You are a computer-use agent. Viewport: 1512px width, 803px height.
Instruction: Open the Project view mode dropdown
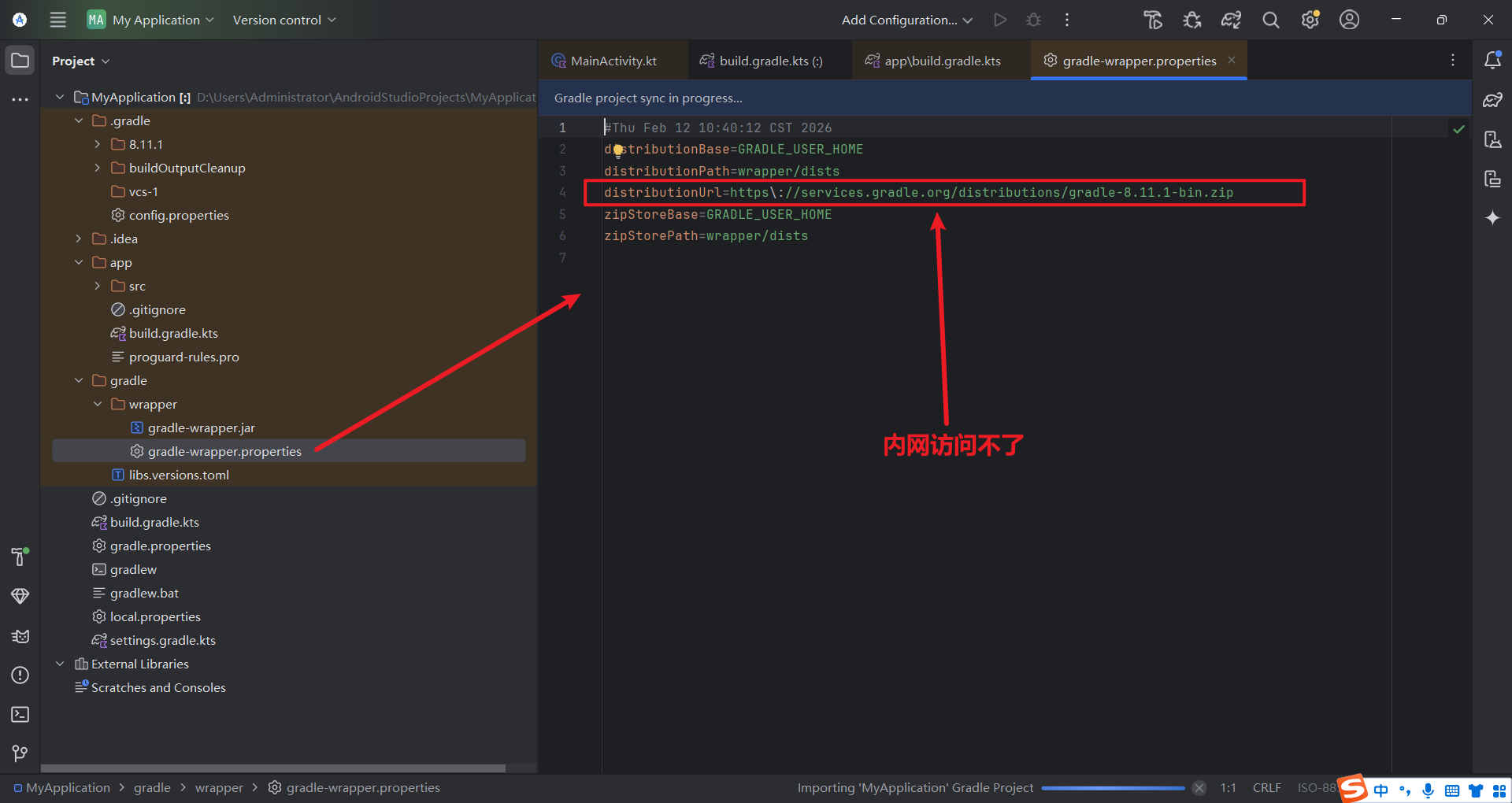81,61
